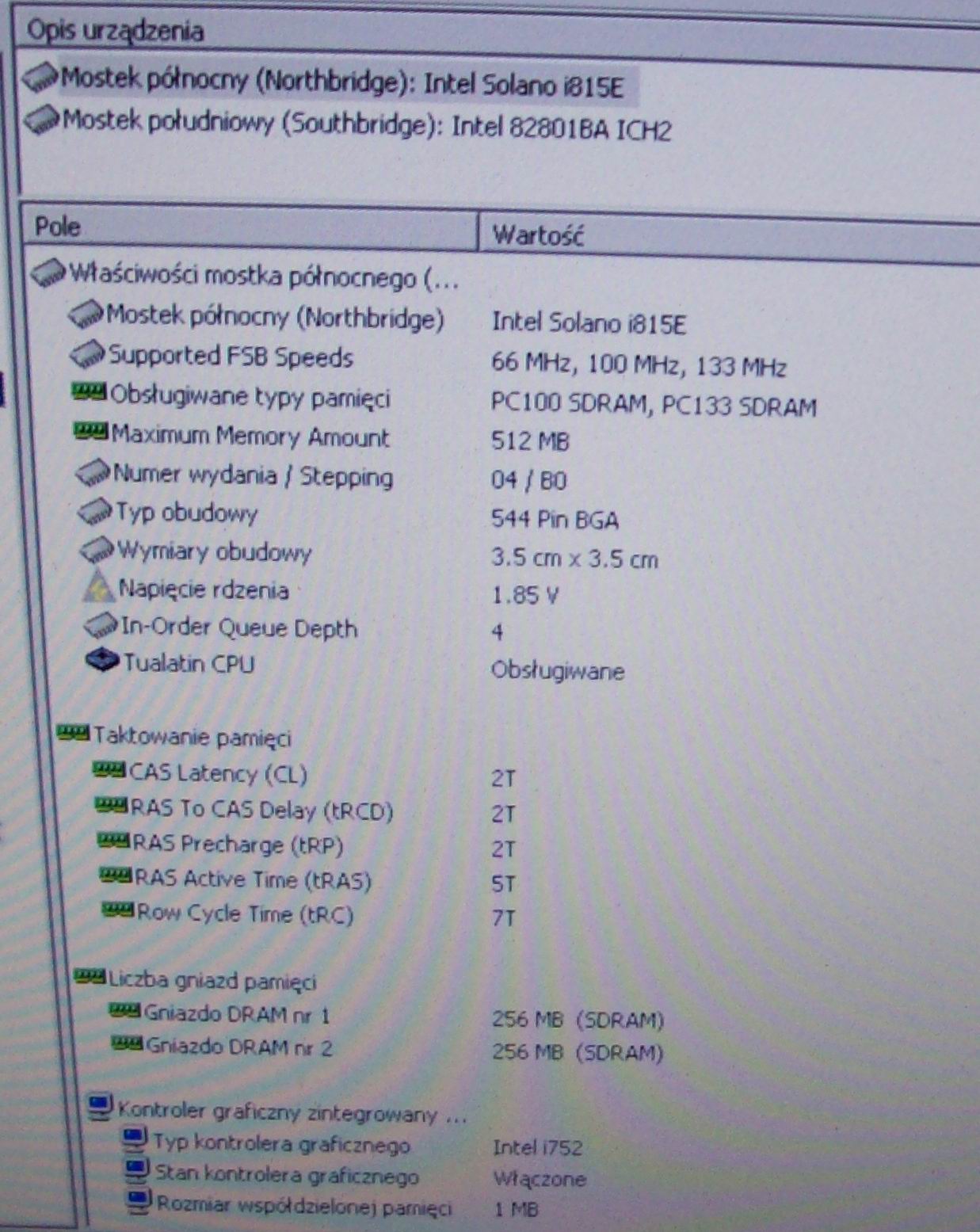Click the chip icon beside Typ obudowy
This screenshot has width=980, height=1232.
(x=95, y=511)
